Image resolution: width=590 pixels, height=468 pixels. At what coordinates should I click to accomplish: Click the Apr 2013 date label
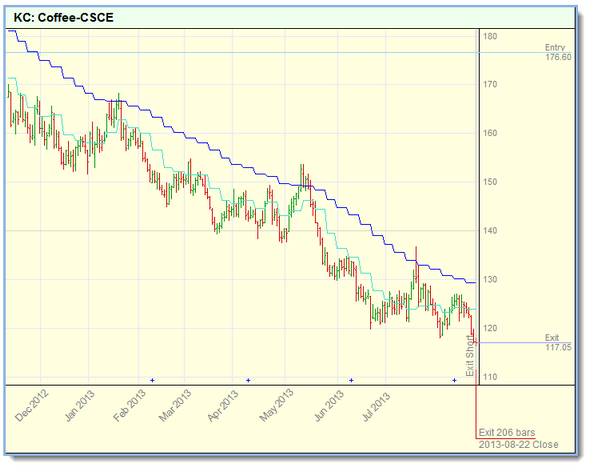223,405
